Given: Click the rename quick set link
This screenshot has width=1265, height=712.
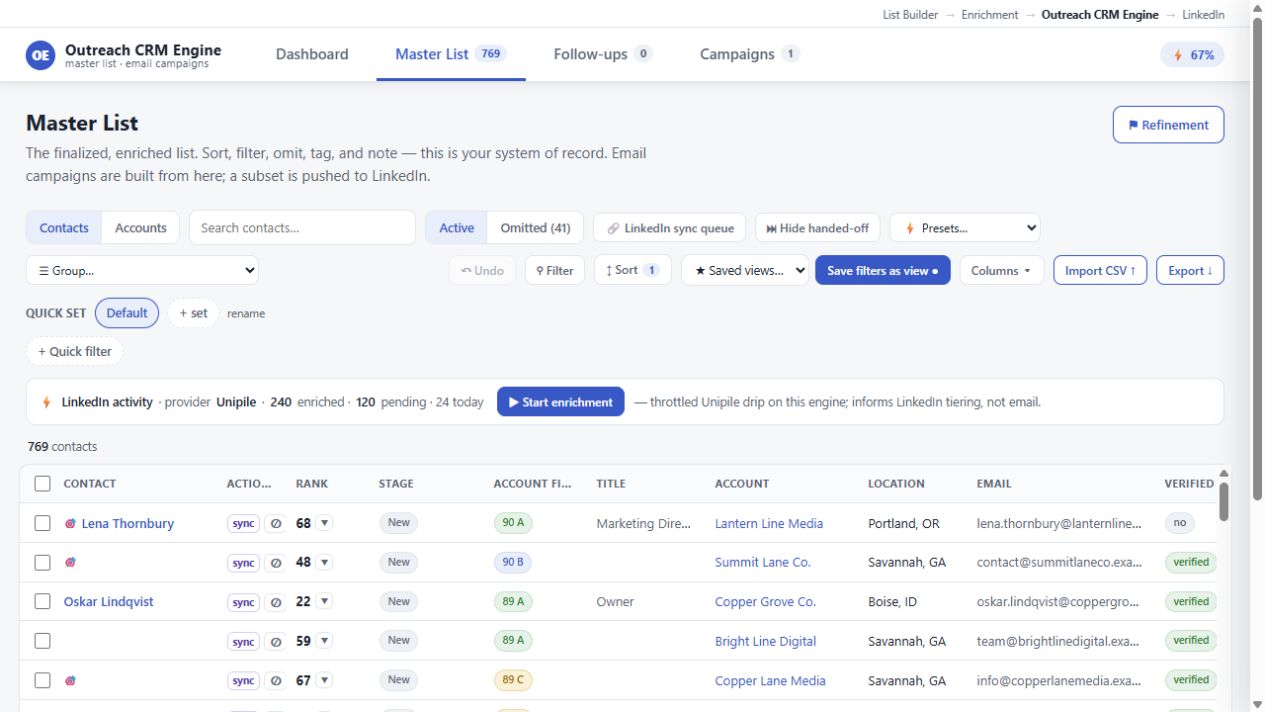Looking at the screenshot, I should [246, 314].
